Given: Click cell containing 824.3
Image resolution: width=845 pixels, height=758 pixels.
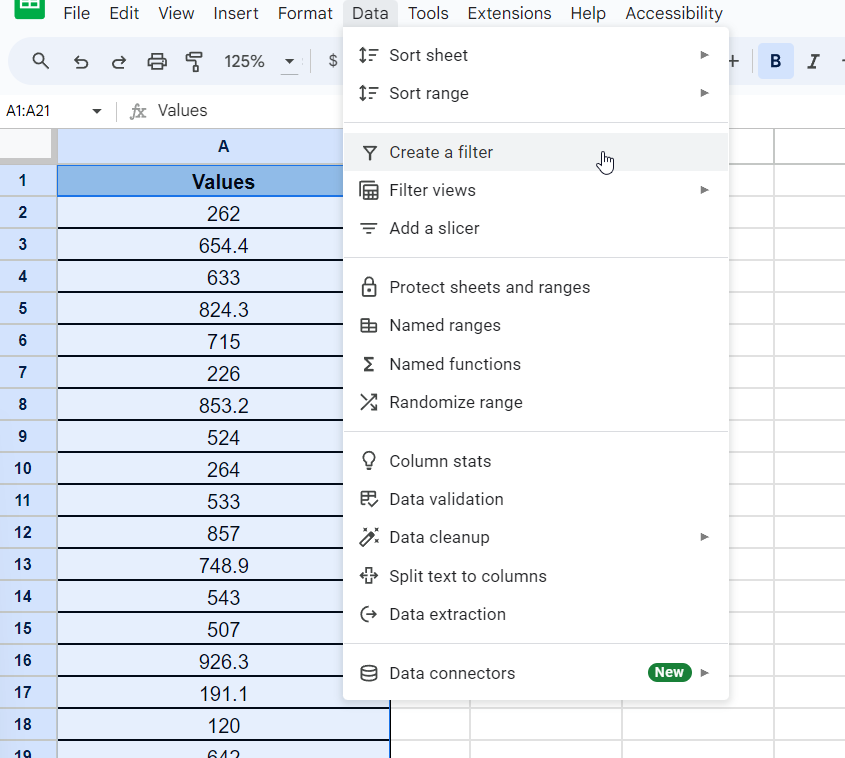Looking at the screenshot, I should 223,310.
